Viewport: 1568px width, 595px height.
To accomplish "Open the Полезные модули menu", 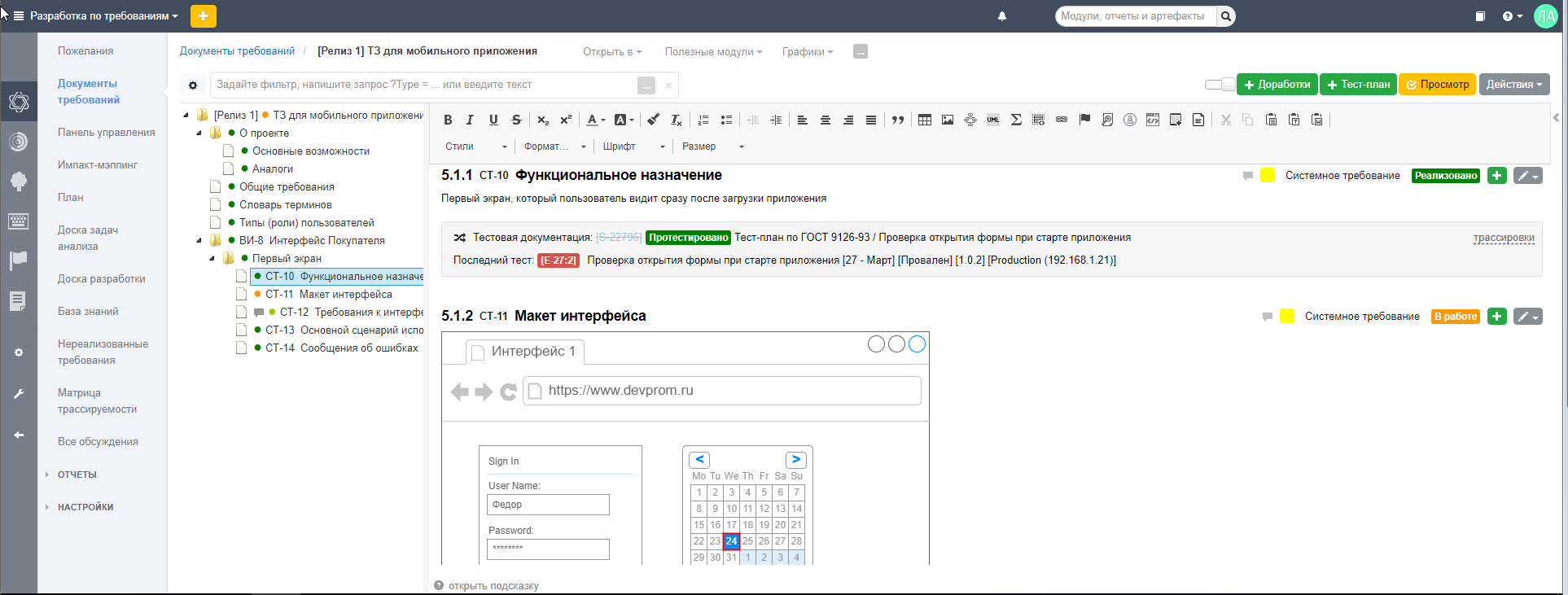I will point(713,52).
